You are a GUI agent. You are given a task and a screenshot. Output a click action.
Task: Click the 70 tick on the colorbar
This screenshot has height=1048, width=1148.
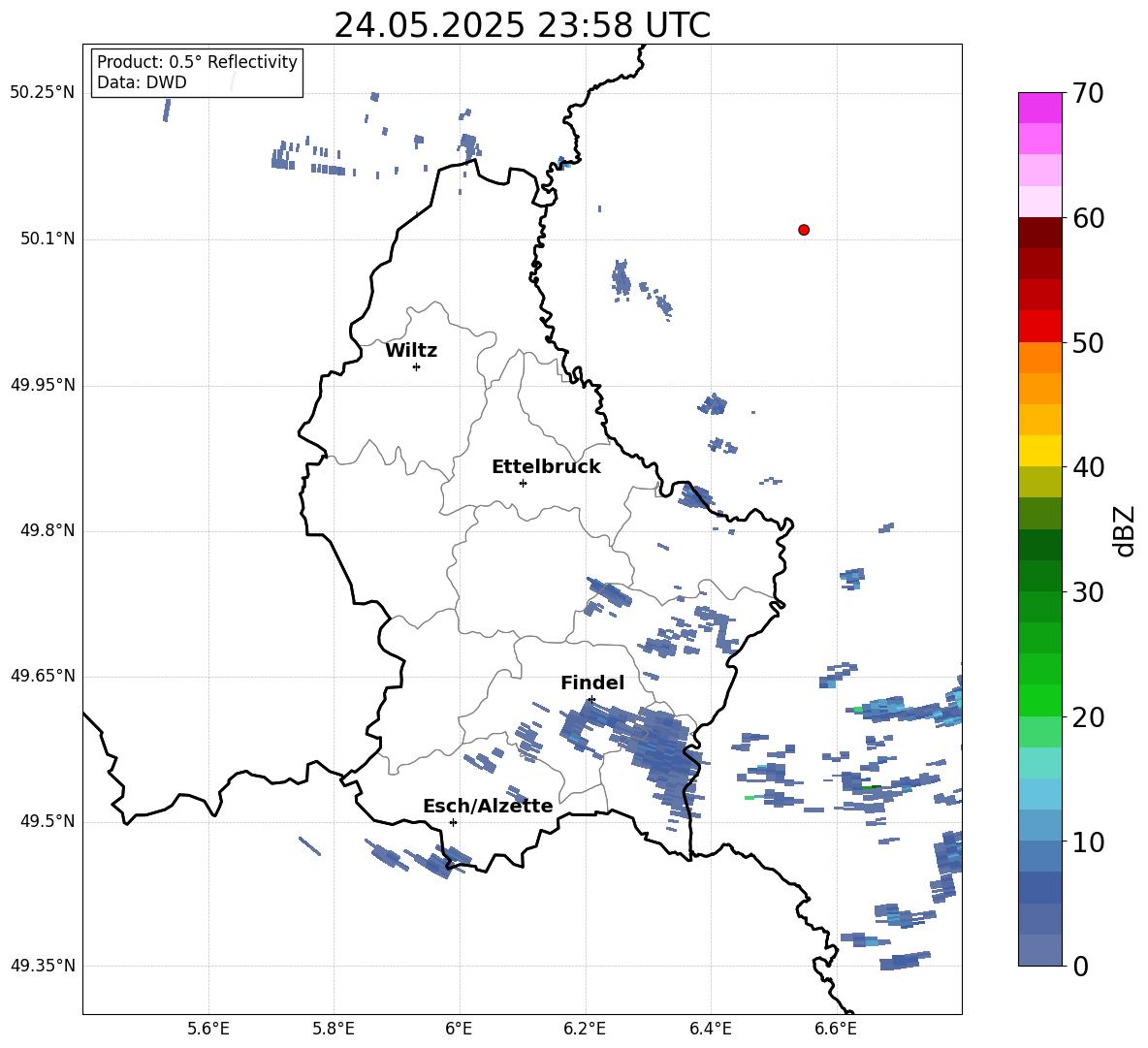point(1088,93)
